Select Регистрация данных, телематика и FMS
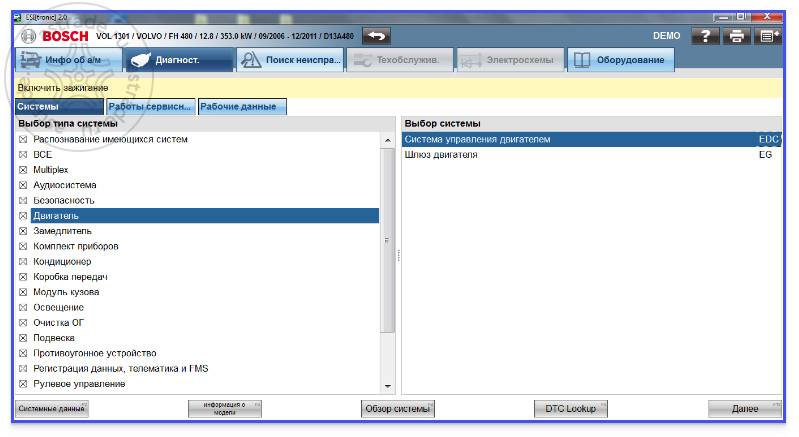 (x=205, y=369)
